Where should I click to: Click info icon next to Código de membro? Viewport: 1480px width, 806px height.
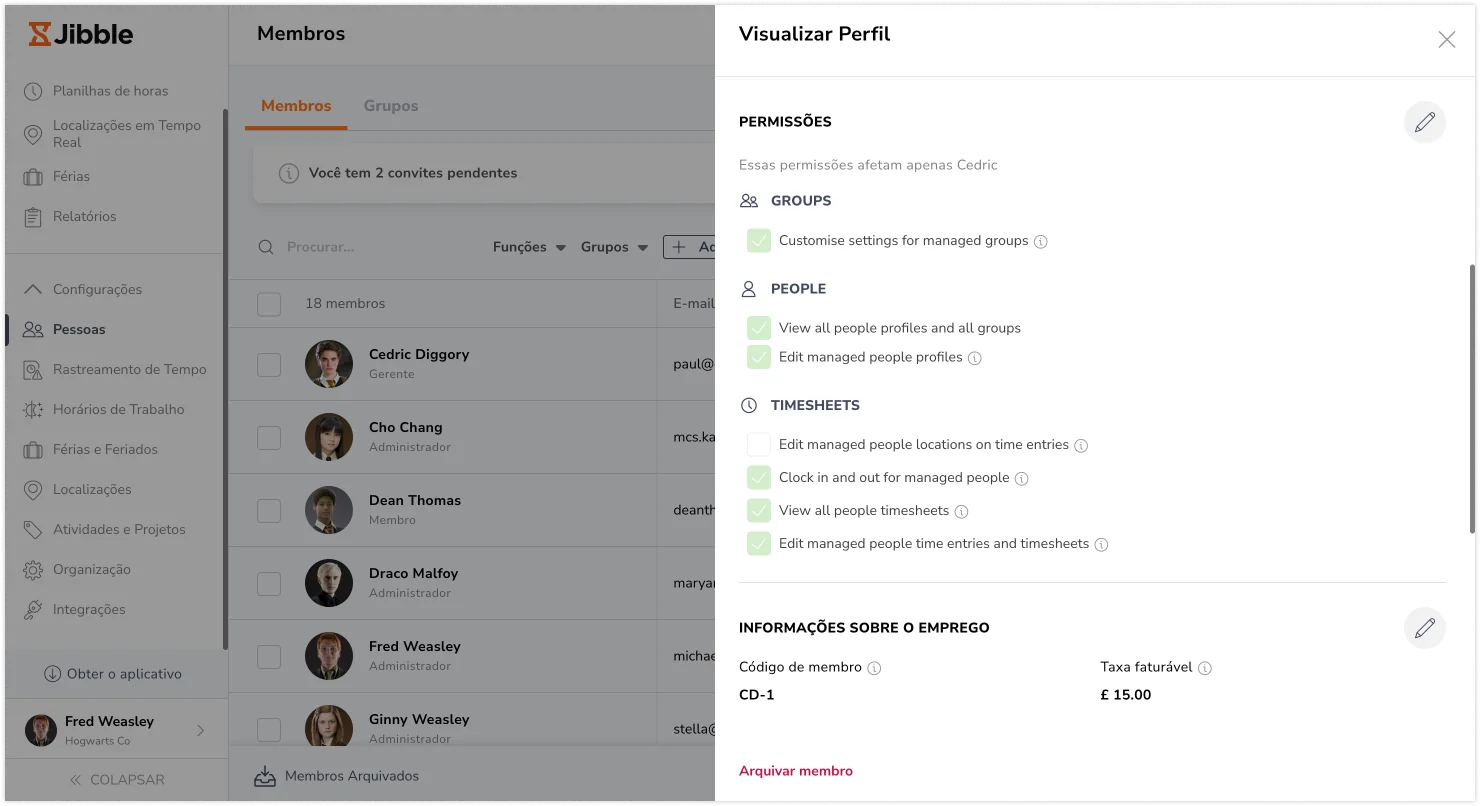coord(874,668)
